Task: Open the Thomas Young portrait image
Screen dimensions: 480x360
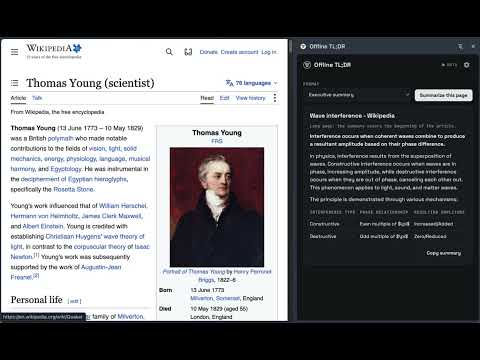Action: 217,207
